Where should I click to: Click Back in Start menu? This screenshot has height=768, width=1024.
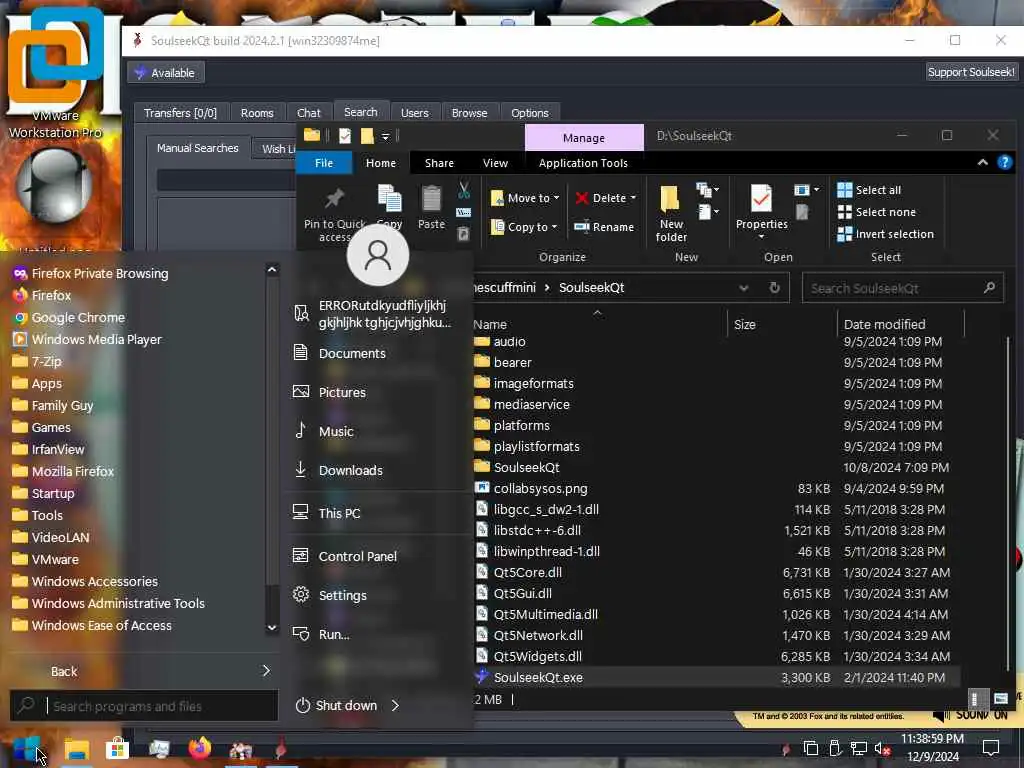pos(64,671)
